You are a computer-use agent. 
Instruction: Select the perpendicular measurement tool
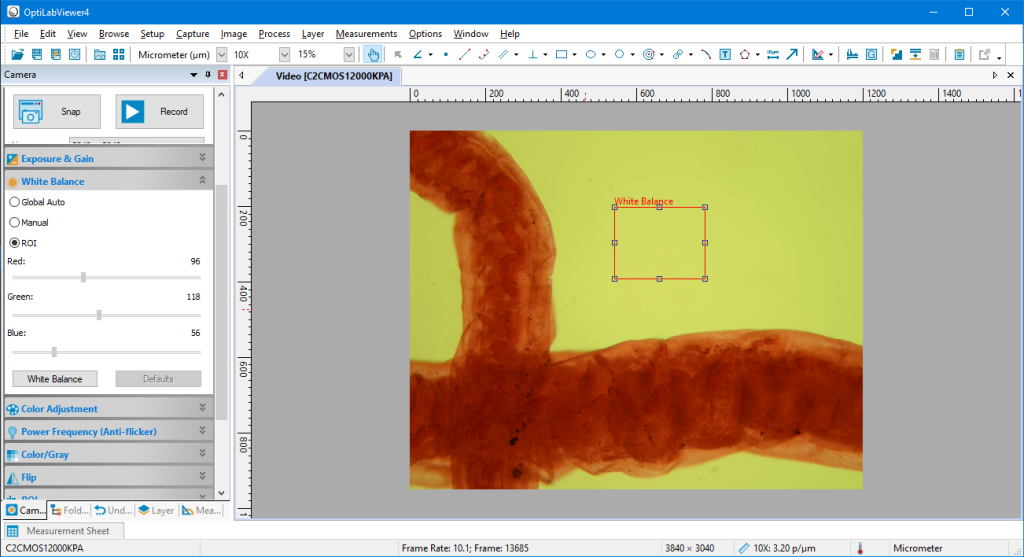tap(532, 54)
